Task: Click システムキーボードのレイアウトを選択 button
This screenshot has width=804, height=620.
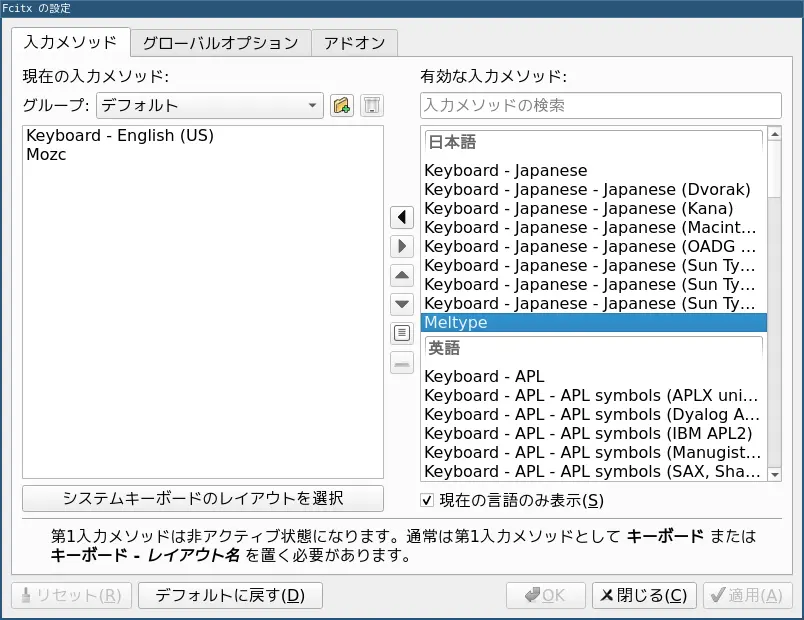Action: click(203, 498)
